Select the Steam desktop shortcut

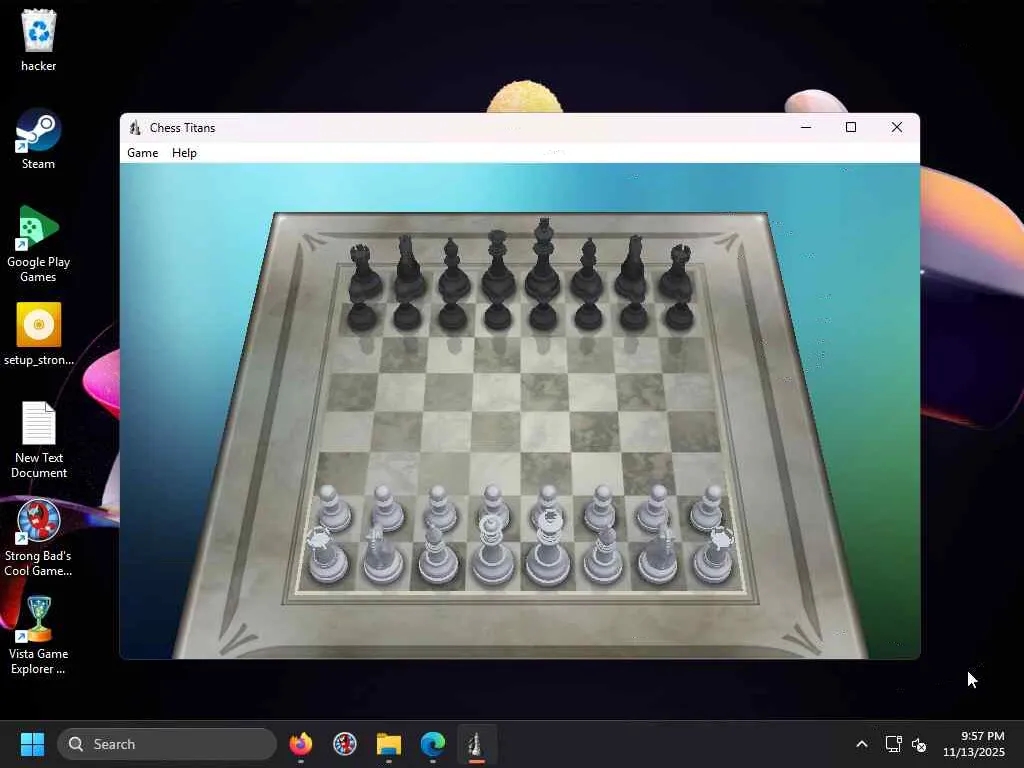39,139
